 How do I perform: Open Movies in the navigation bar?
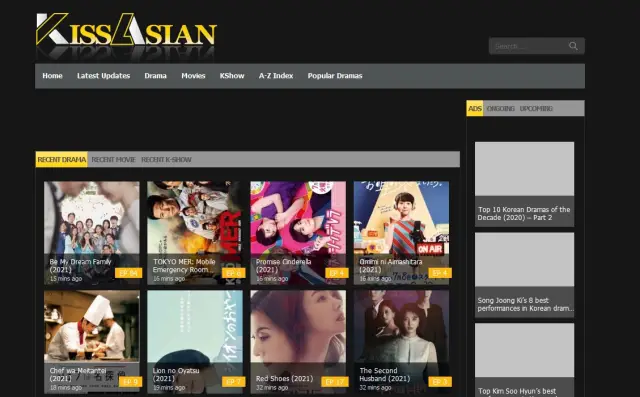(193, 75)
